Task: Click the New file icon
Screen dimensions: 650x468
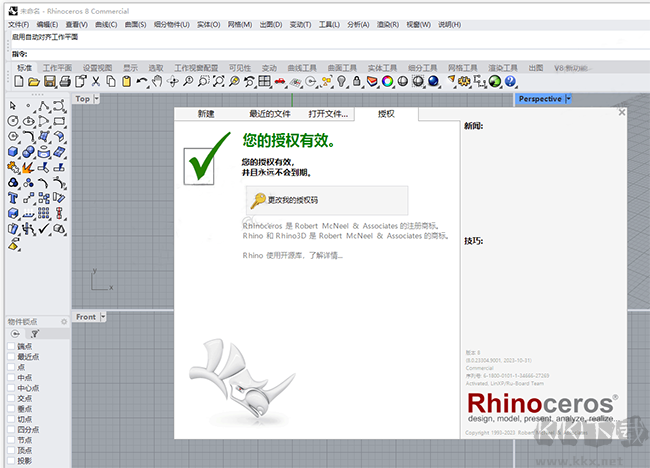Action: pos(18,81)
